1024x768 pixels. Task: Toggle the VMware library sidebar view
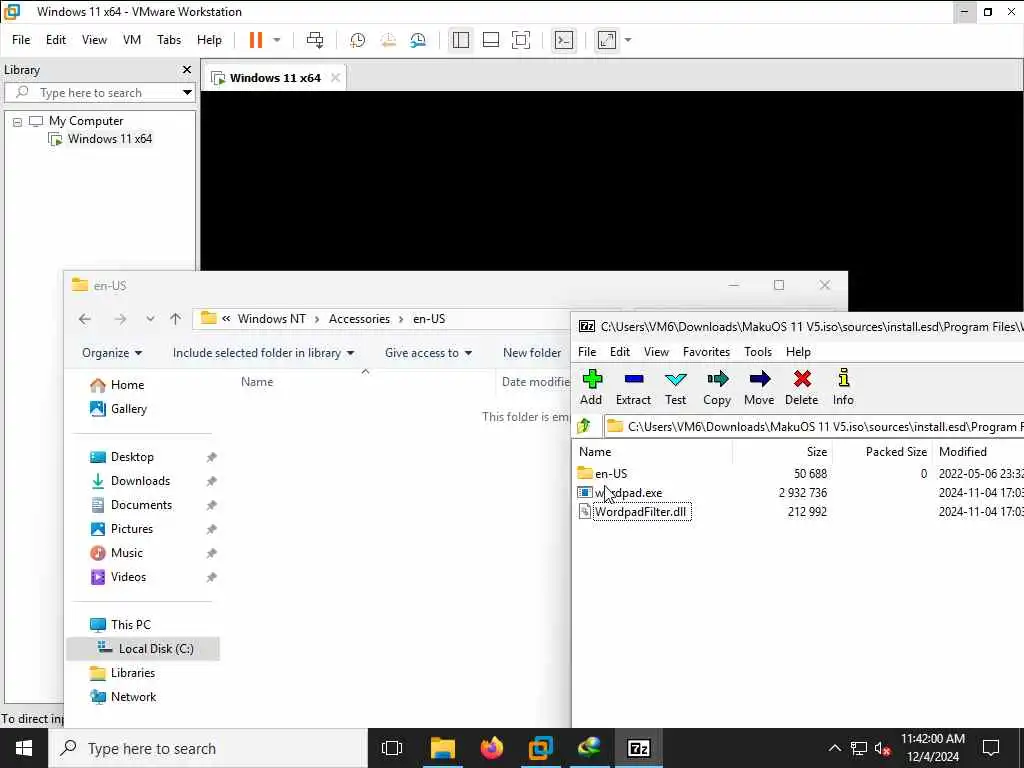point(460,40)
